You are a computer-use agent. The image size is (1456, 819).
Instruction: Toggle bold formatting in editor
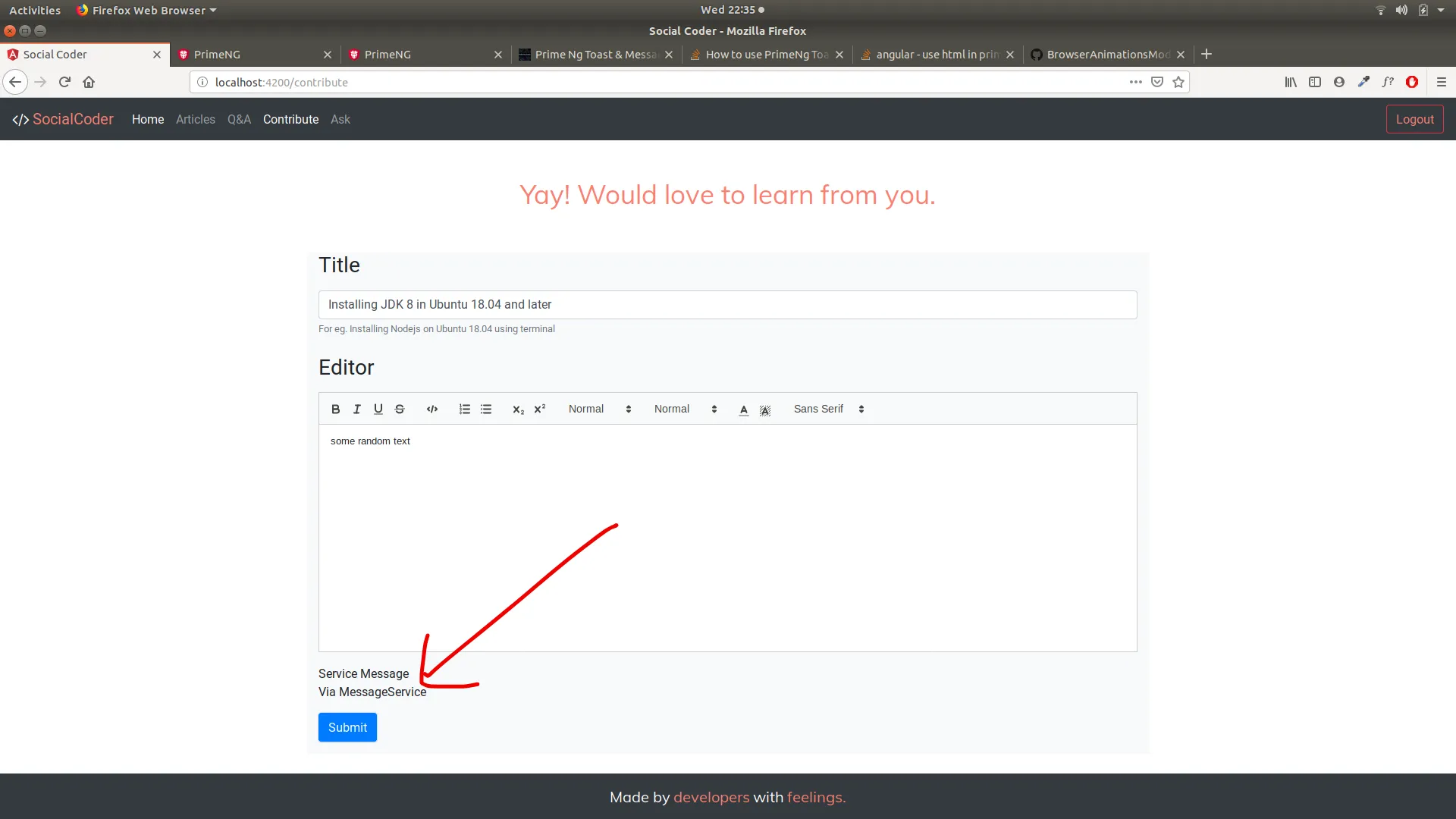pyautogui.click(x=335, y=409)
